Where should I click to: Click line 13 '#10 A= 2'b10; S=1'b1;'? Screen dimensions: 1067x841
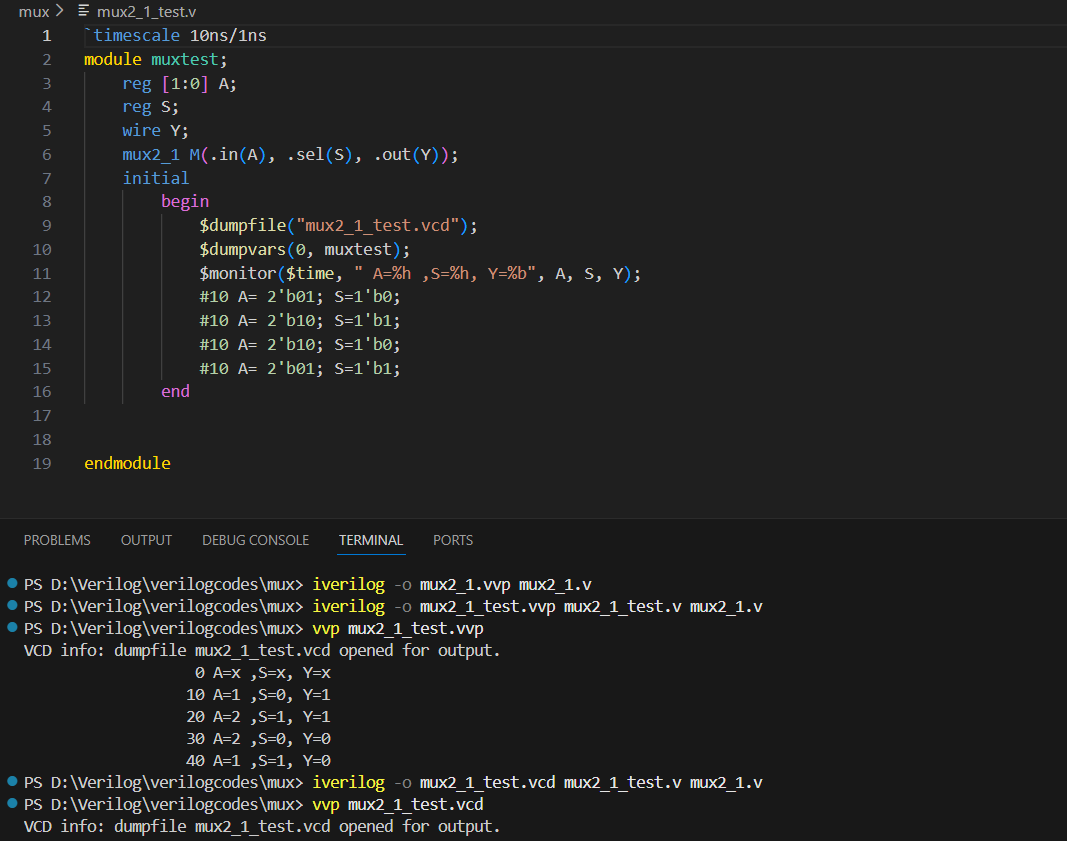click(299, 320)
